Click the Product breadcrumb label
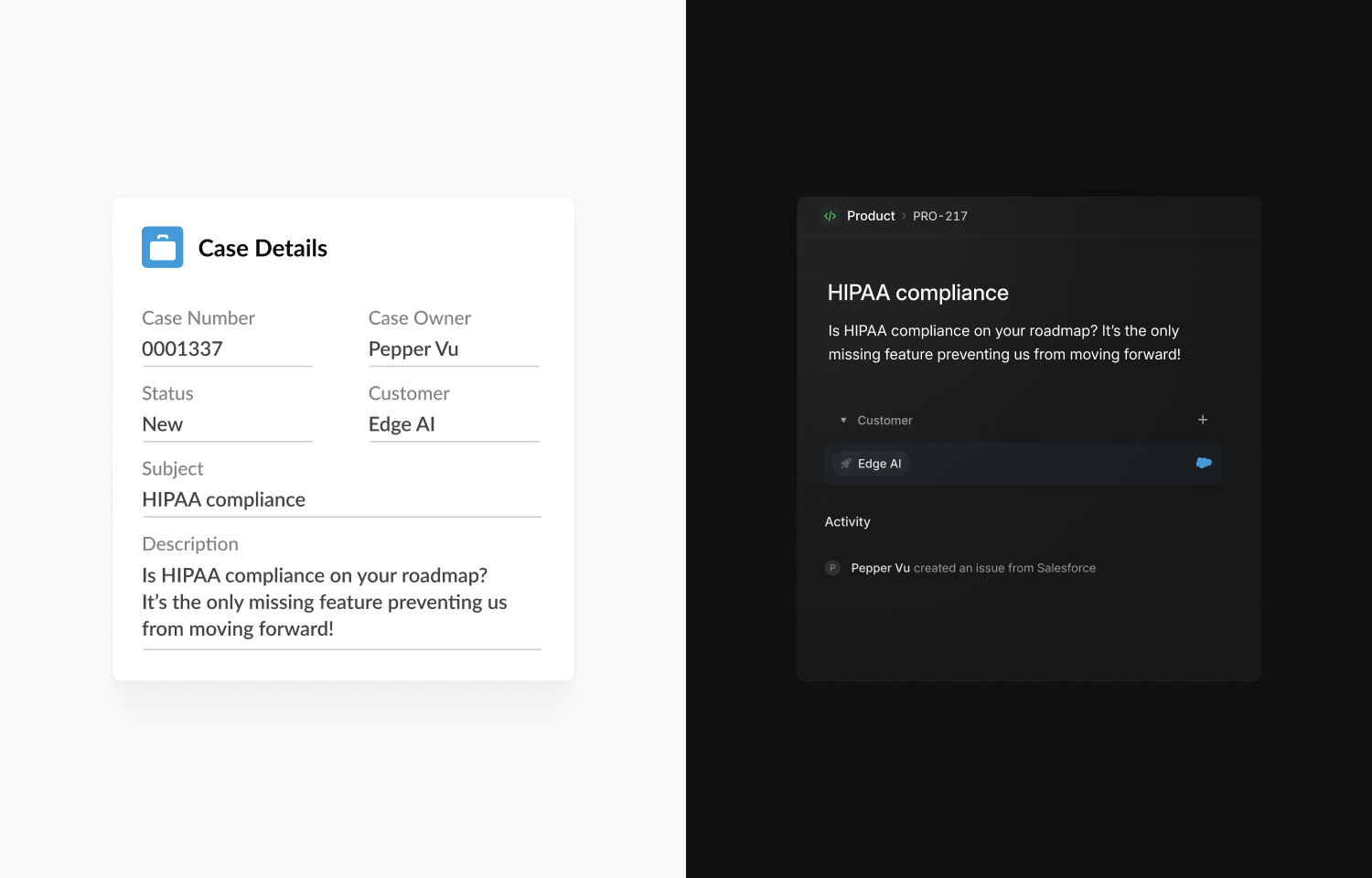 pos(871,216)
